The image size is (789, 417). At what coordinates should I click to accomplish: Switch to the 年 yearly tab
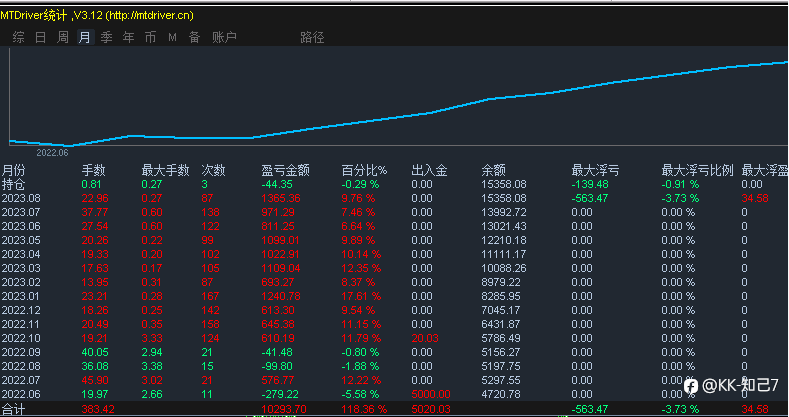click(x=129, y=37)
